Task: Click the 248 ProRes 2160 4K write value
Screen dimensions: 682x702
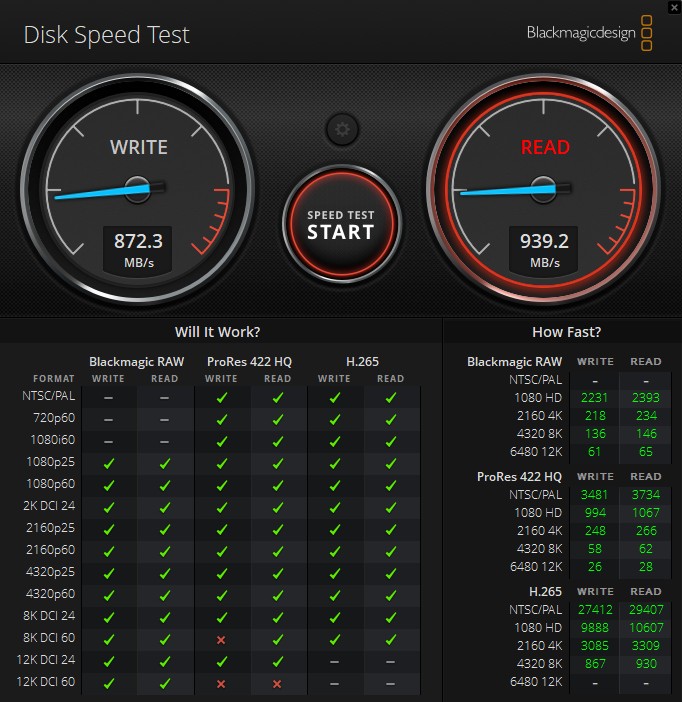Action: pyautogui.click(x=595, y=531)
